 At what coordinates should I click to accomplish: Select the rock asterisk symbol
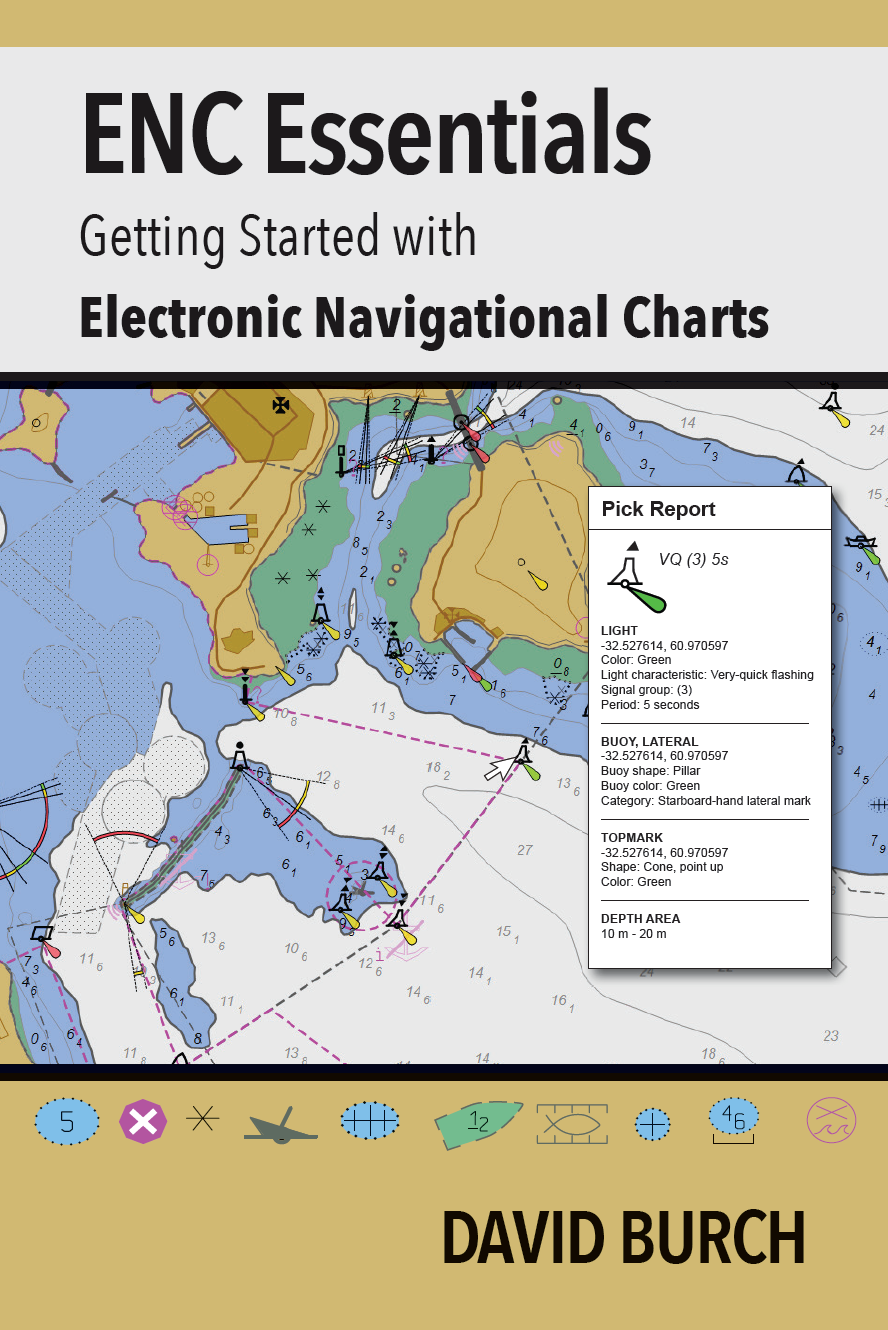coord(203,1120)
